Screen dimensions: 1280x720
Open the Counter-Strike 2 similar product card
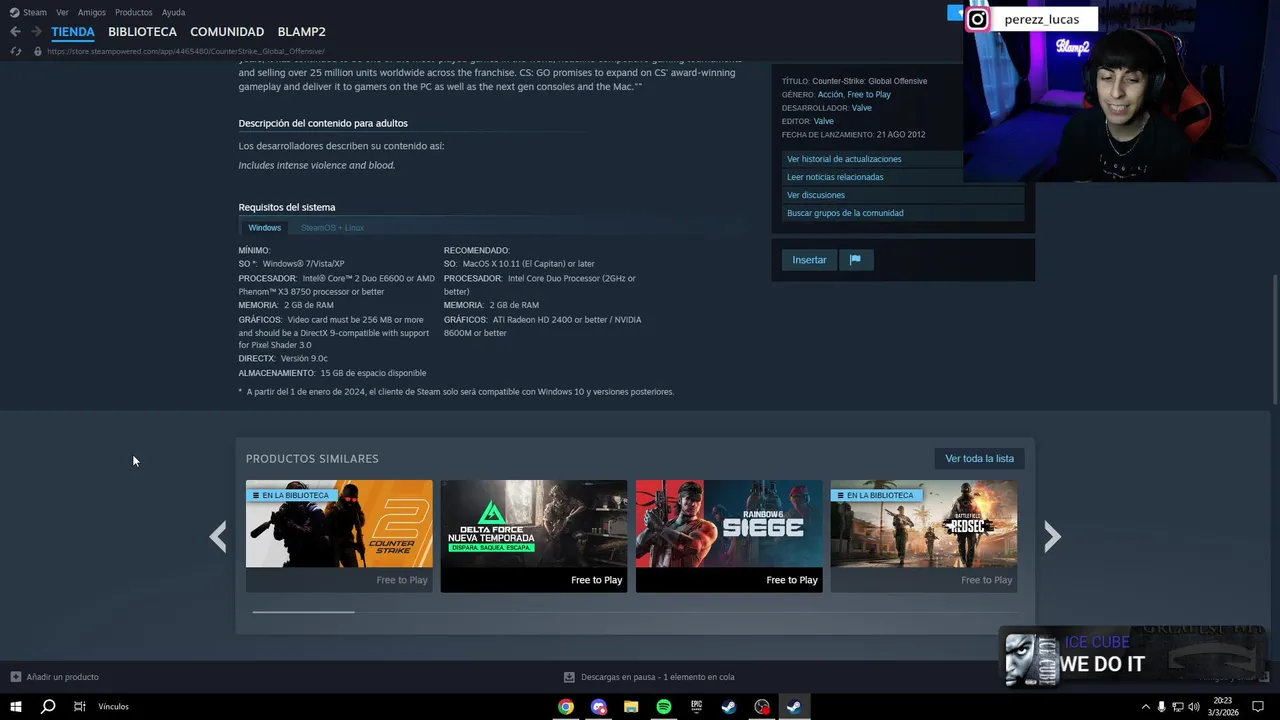pyautogui.click(x=339, y=536)
